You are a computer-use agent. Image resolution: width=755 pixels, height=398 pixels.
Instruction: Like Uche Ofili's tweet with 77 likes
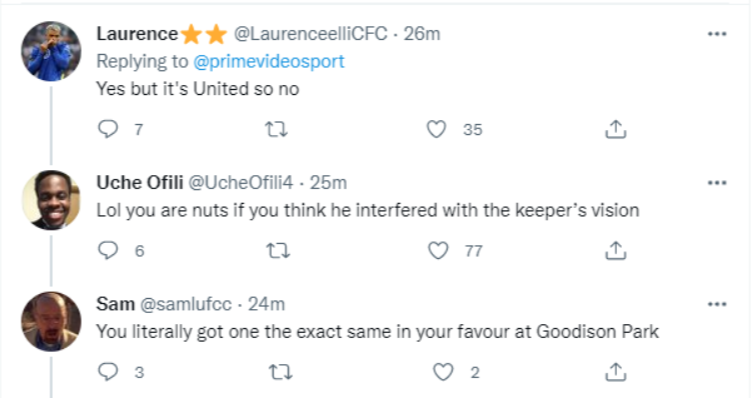tap(438, 250)
